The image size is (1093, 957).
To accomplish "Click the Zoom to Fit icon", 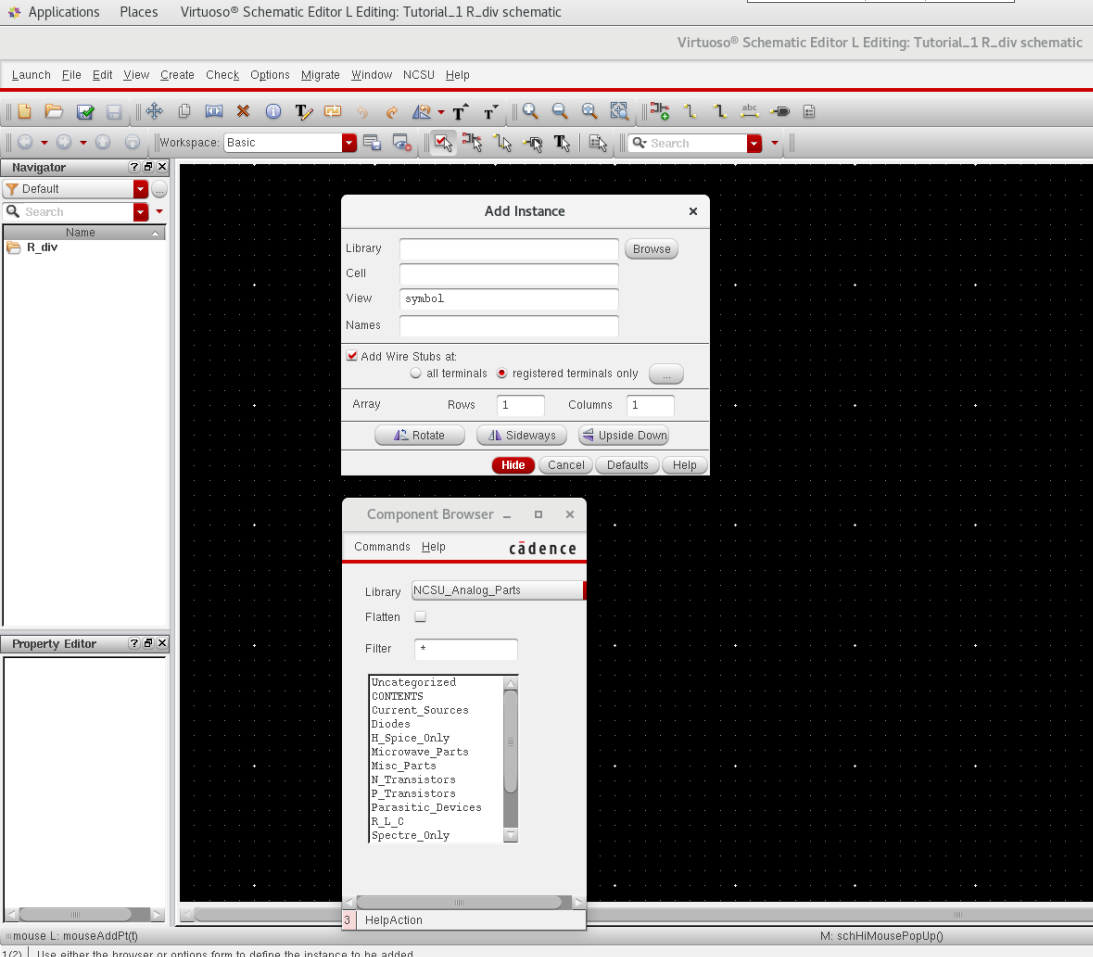I will click(x=619, y=112).
